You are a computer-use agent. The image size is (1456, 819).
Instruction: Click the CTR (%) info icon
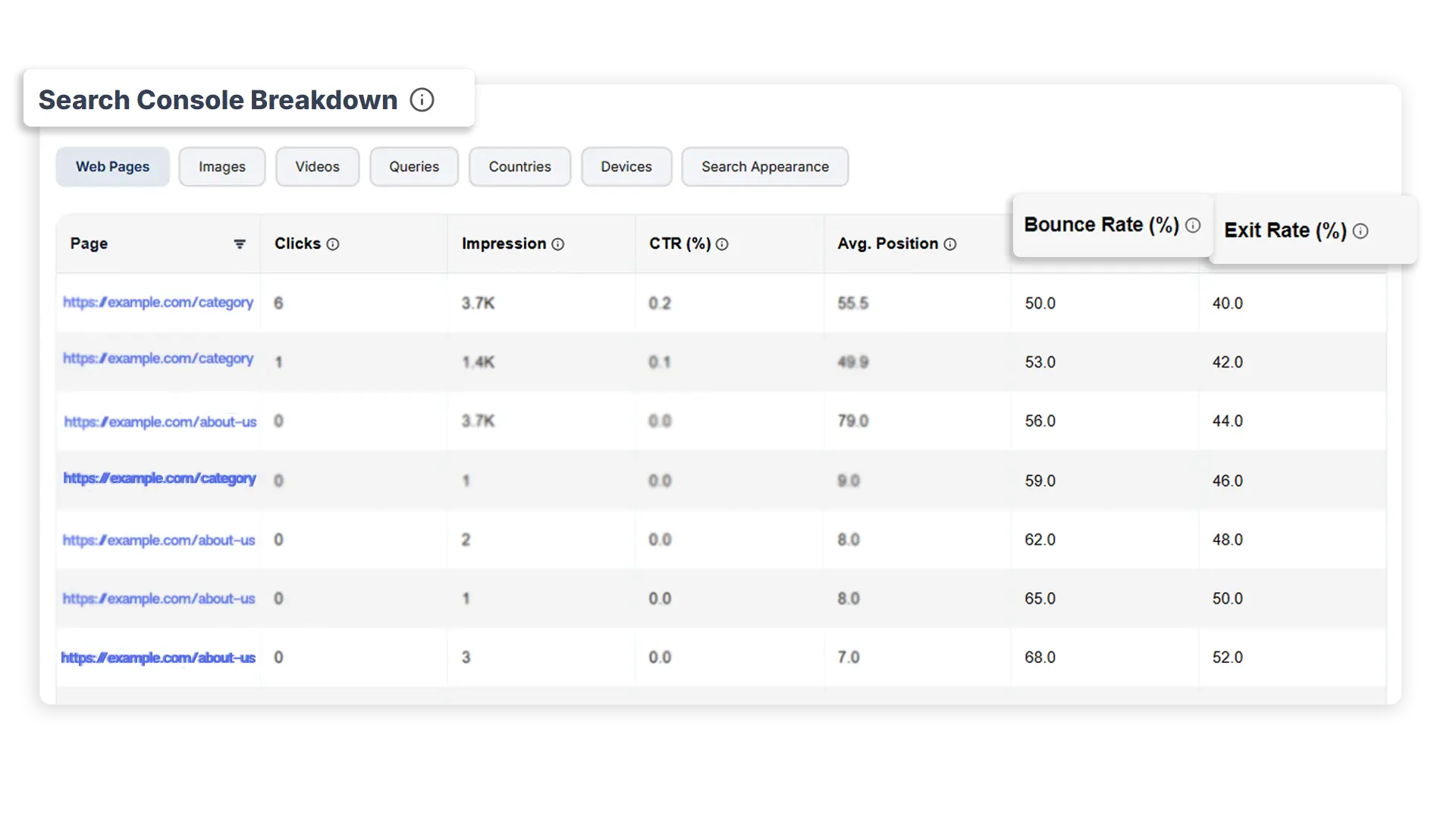point(722,244)
